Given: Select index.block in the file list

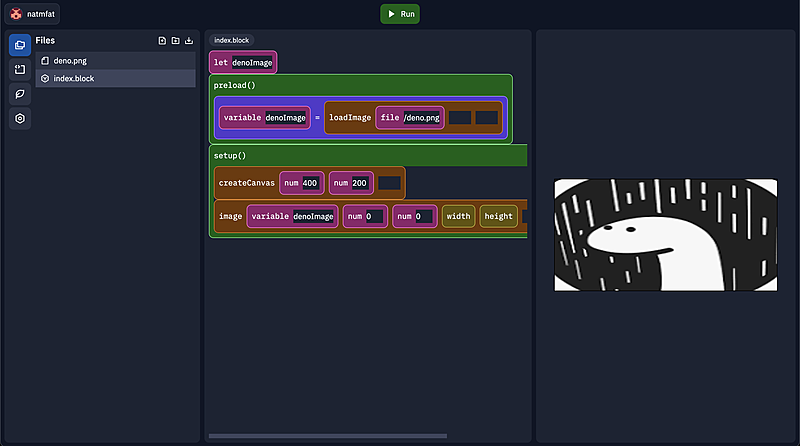Looking at the screenshot, I should (74, 79).
